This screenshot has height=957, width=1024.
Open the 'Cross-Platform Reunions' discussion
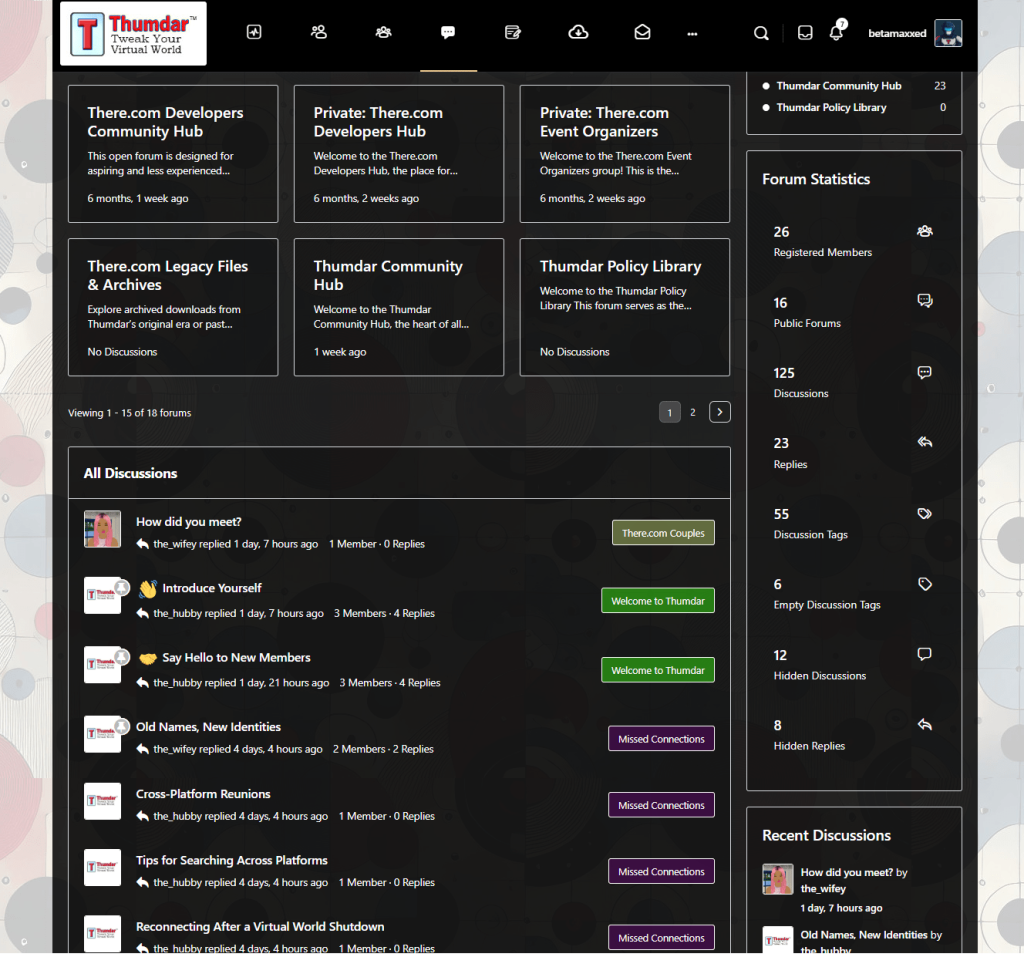tap(203, 794)
